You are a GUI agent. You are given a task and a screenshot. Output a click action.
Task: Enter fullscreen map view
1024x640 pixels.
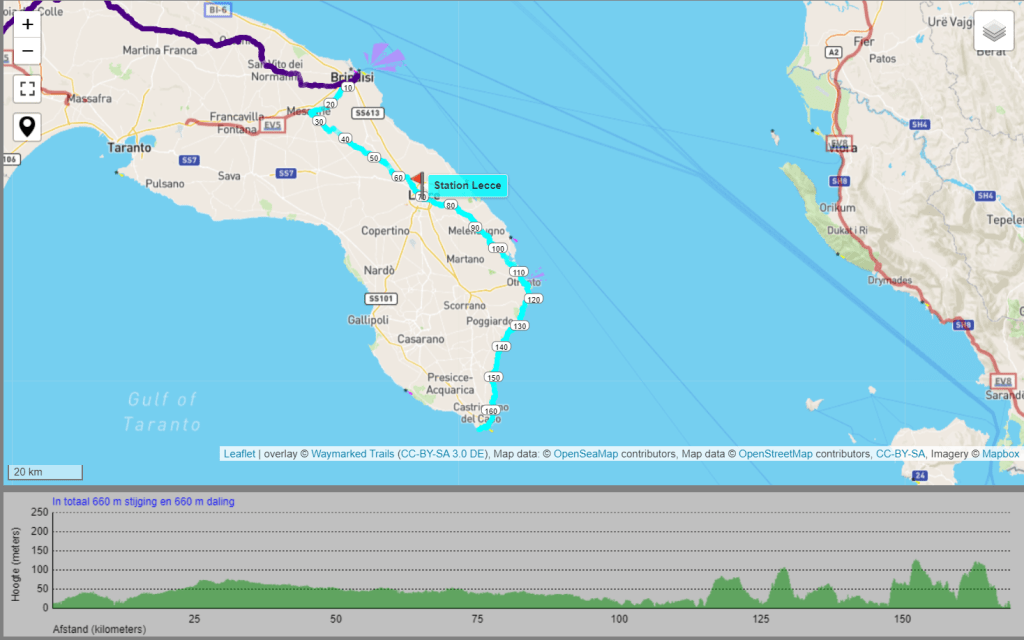tap(27, 88)
